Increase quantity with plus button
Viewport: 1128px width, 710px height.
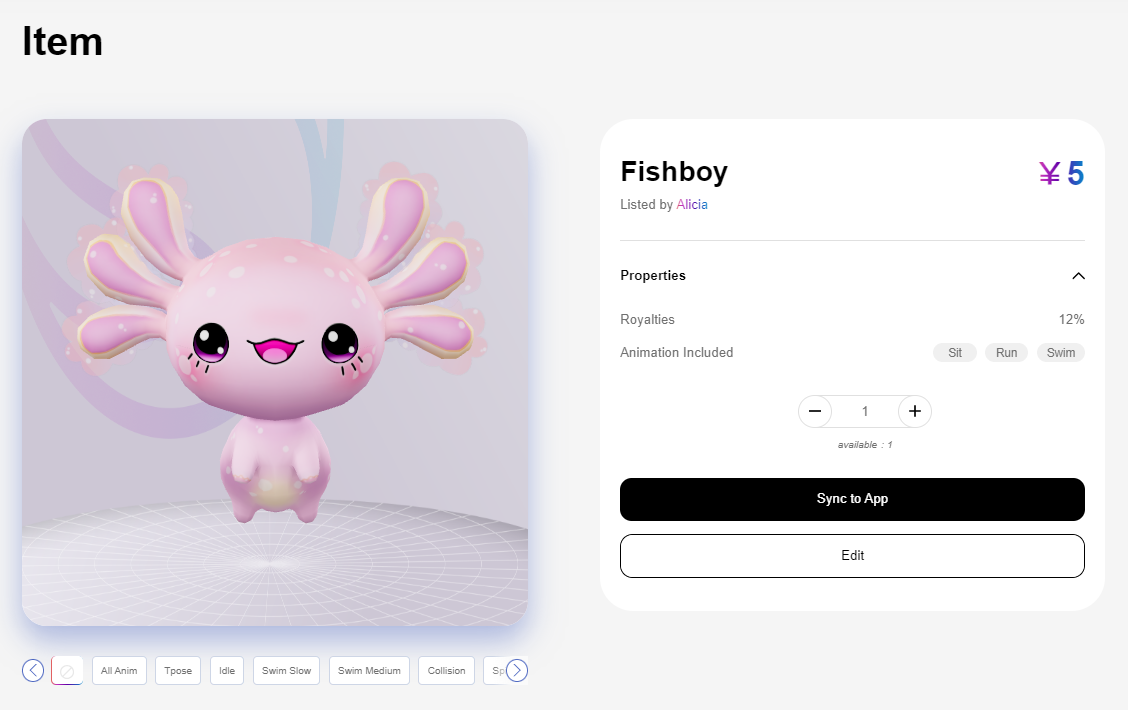pos(914,411)
